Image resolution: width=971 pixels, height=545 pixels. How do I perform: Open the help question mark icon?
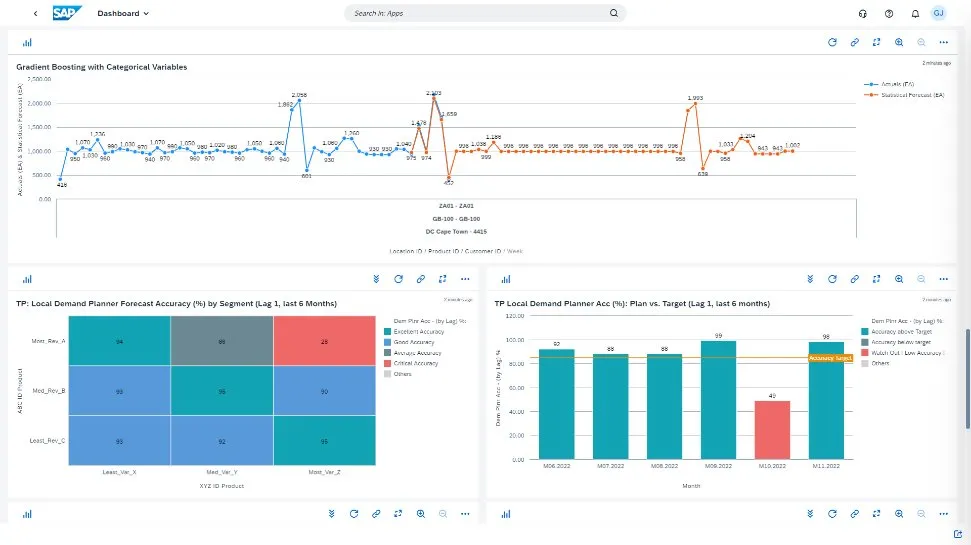tap(889, 14)
